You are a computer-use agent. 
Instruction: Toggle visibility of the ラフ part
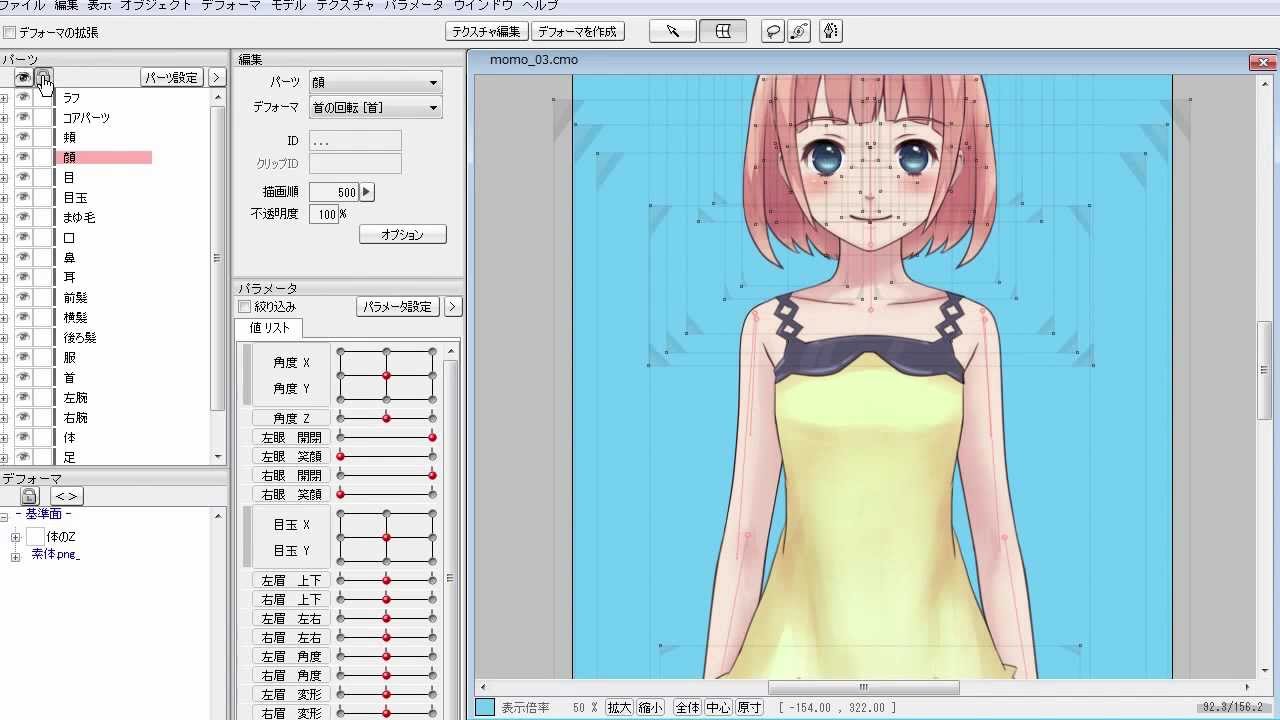pyautogui.click(x=23, y=97)
